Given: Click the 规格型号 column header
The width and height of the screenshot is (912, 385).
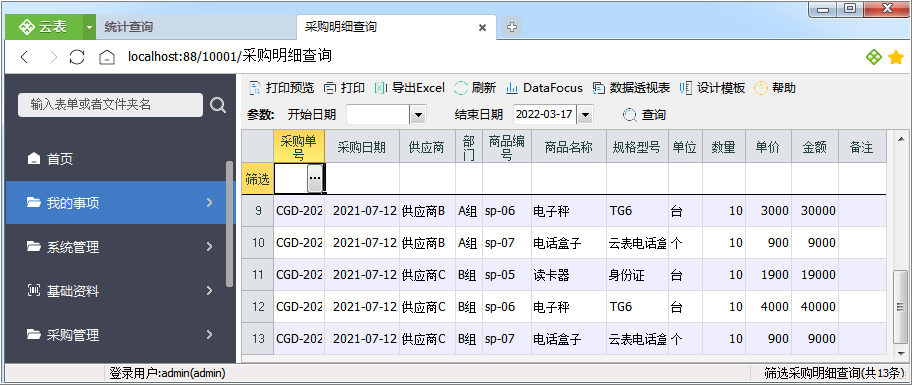Looking at the screenshot, I should 637,147.
